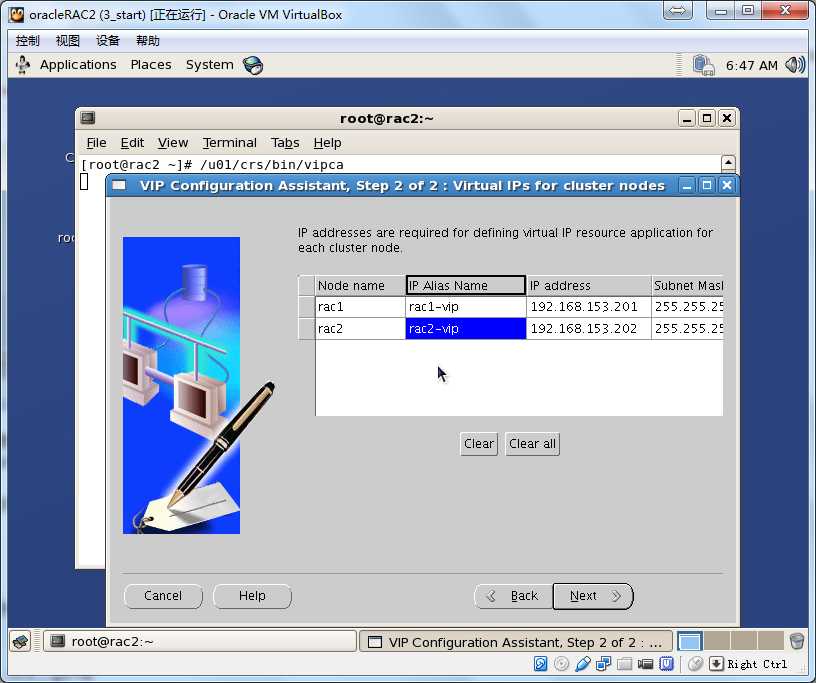The image size is (816, 683).
Task: Click VirtualBox shared folders status icon
Action: click(x=624, y=664)
